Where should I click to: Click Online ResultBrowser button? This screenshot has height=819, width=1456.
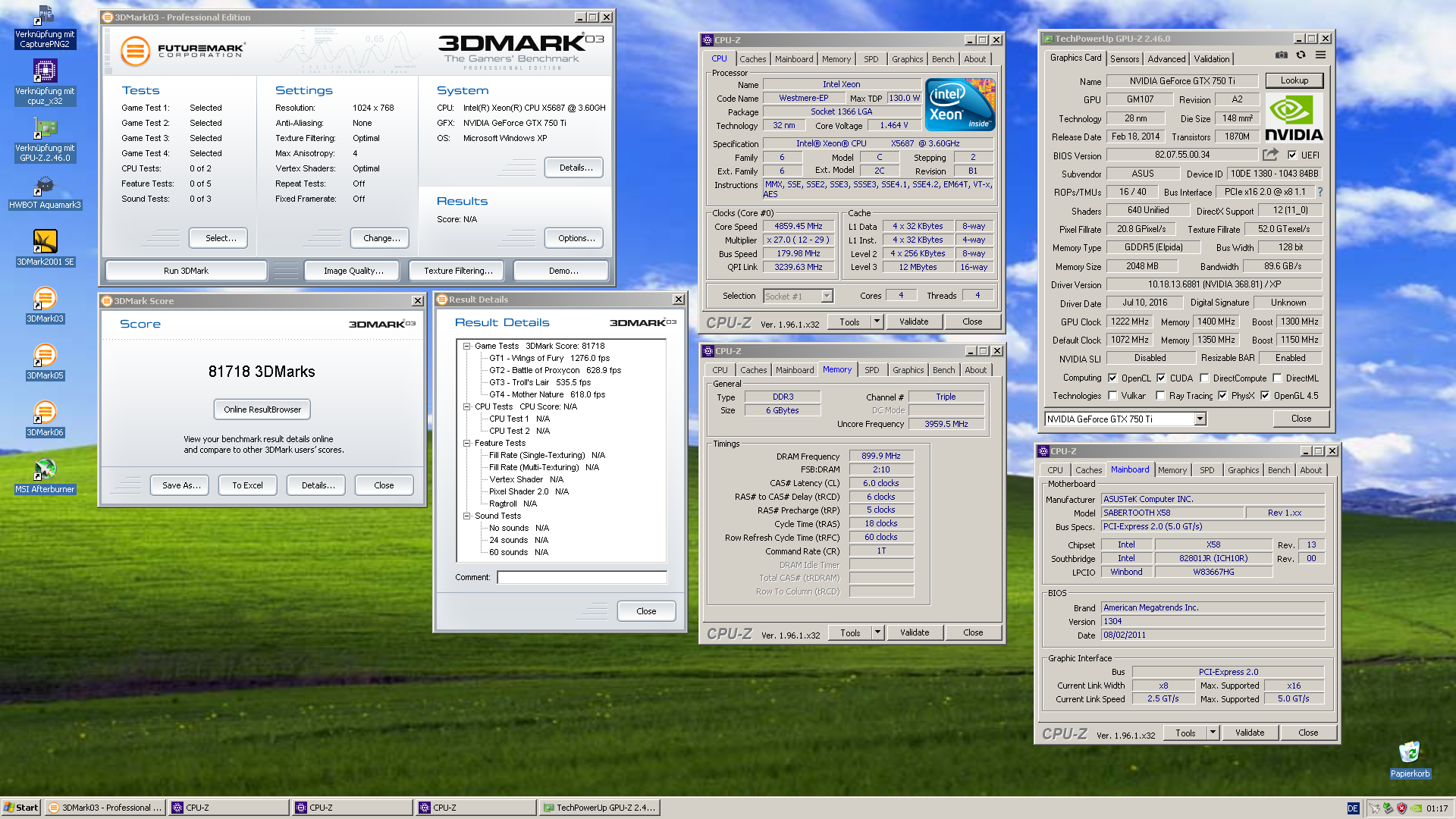[x=262, y=409]
